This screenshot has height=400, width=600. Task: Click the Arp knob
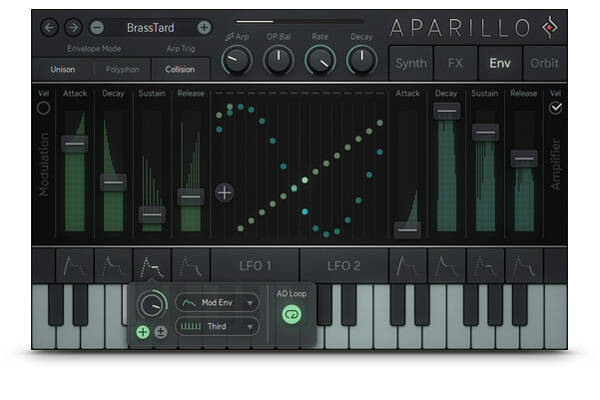coord(237,60)
